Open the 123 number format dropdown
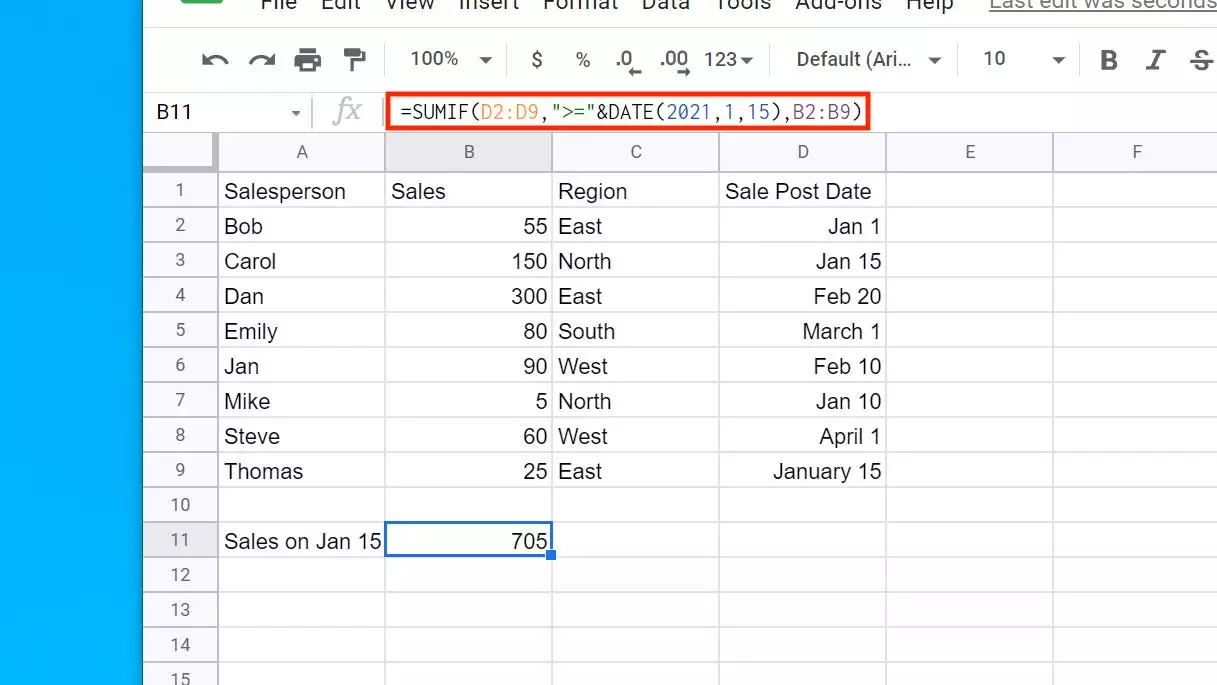 [728, 60]
